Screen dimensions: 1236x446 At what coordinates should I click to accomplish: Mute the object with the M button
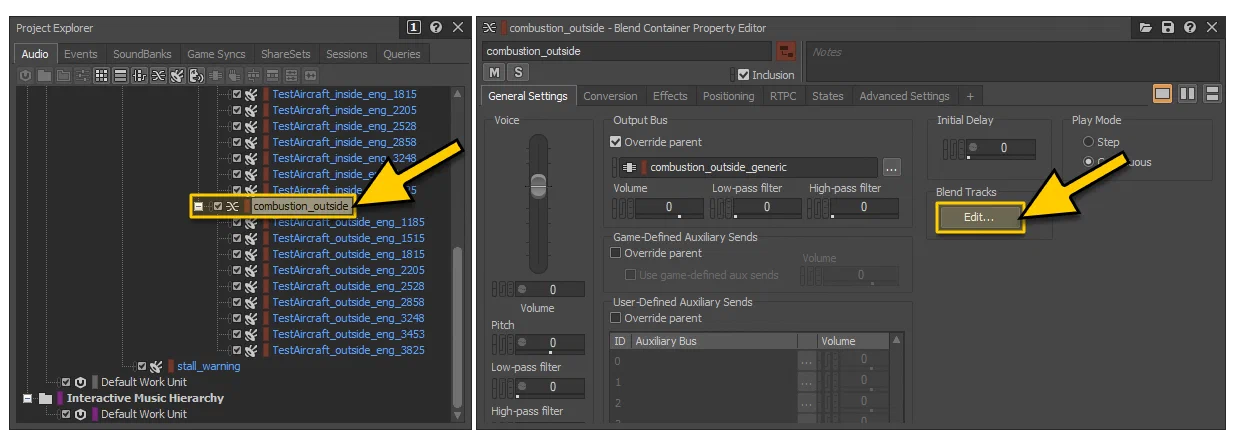coord(495,72)
